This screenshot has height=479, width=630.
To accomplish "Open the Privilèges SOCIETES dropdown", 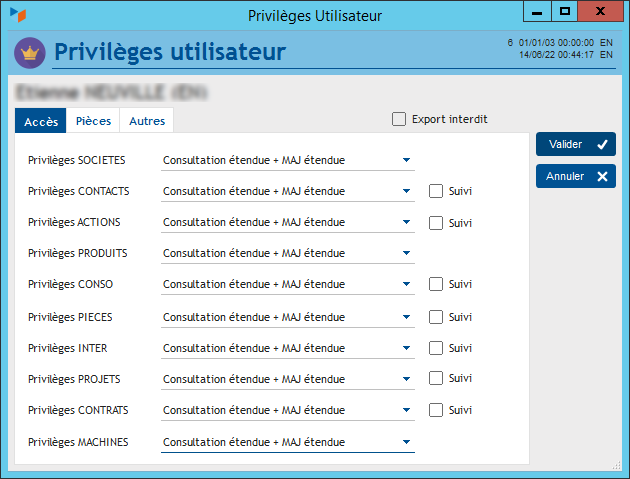I will (x=406, y=159).
